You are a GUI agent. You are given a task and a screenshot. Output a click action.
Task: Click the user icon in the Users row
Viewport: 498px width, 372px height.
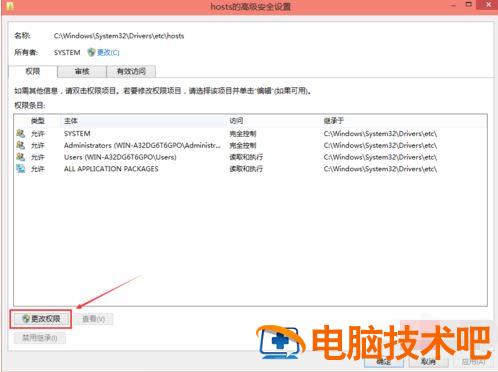pos(20,157)
